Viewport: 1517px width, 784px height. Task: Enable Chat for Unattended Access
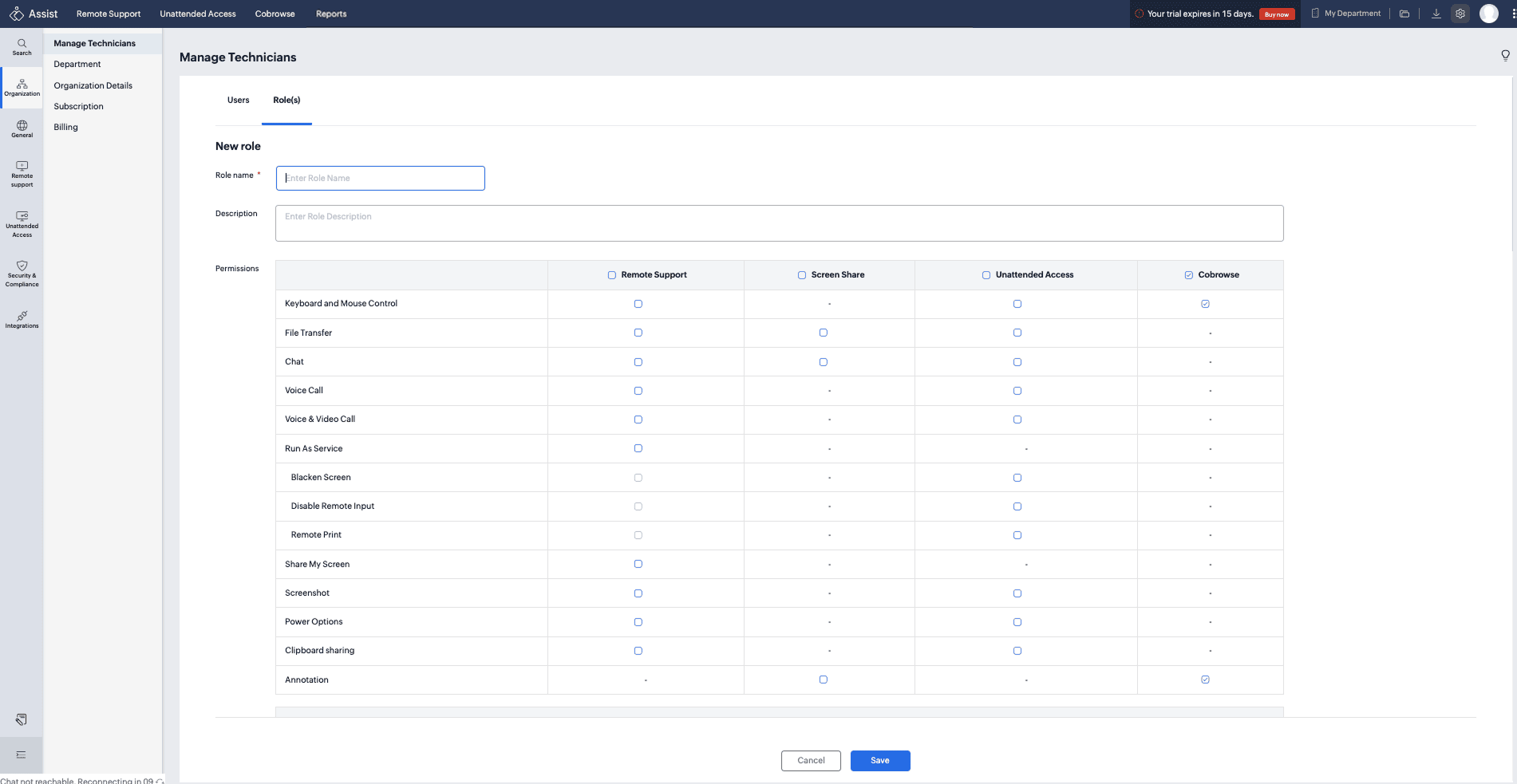[1017, 362]
